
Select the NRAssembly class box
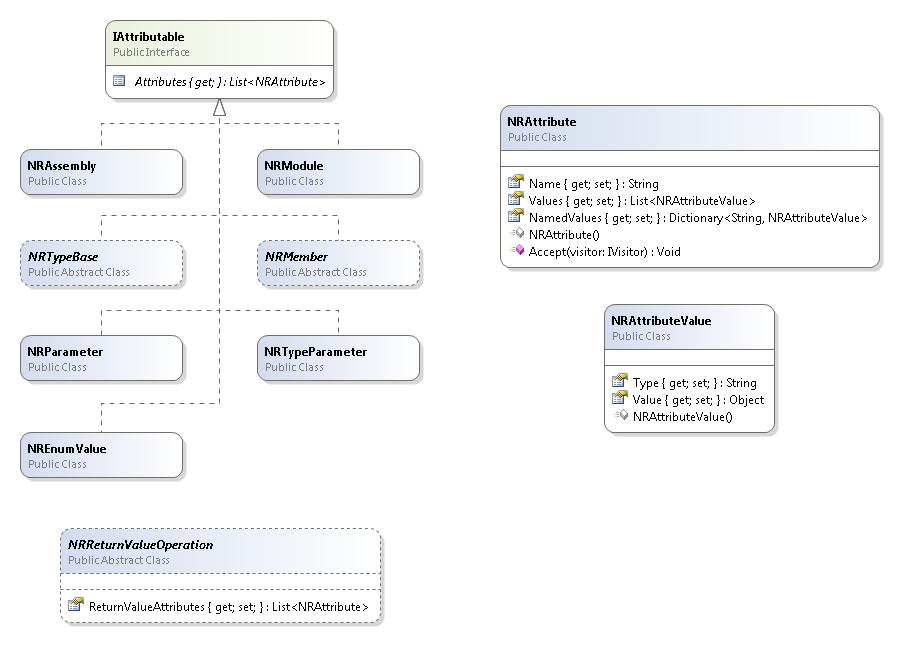[x=101, y=172]
